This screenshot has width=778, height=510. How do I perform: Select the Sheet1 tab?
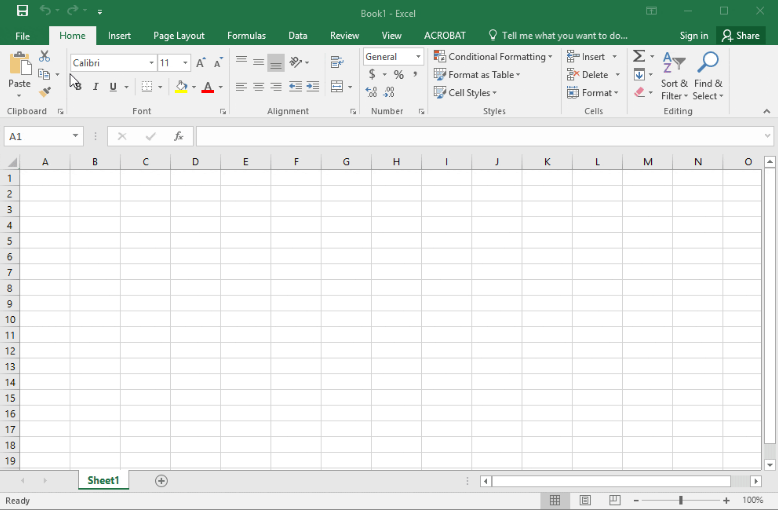pyautogui.click(x=103, y=480)
